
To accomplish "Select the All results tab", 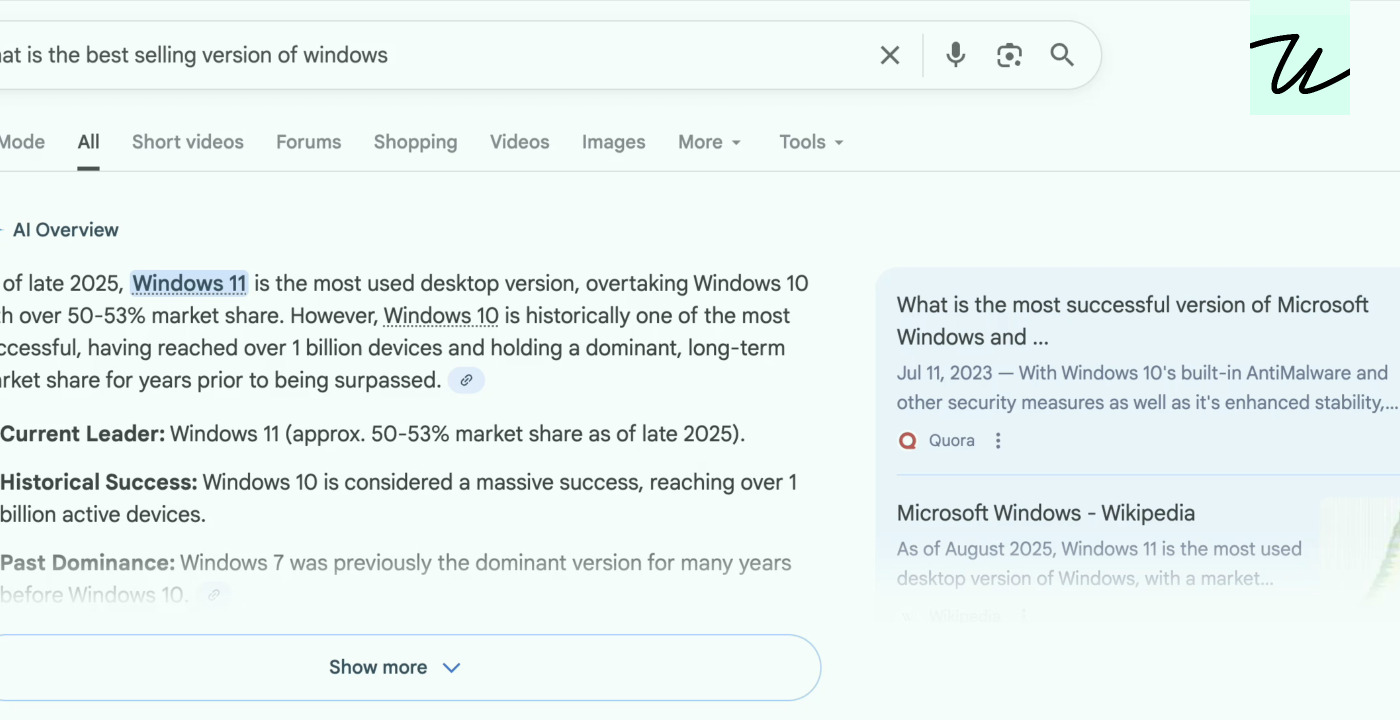I will pos(89,142).
